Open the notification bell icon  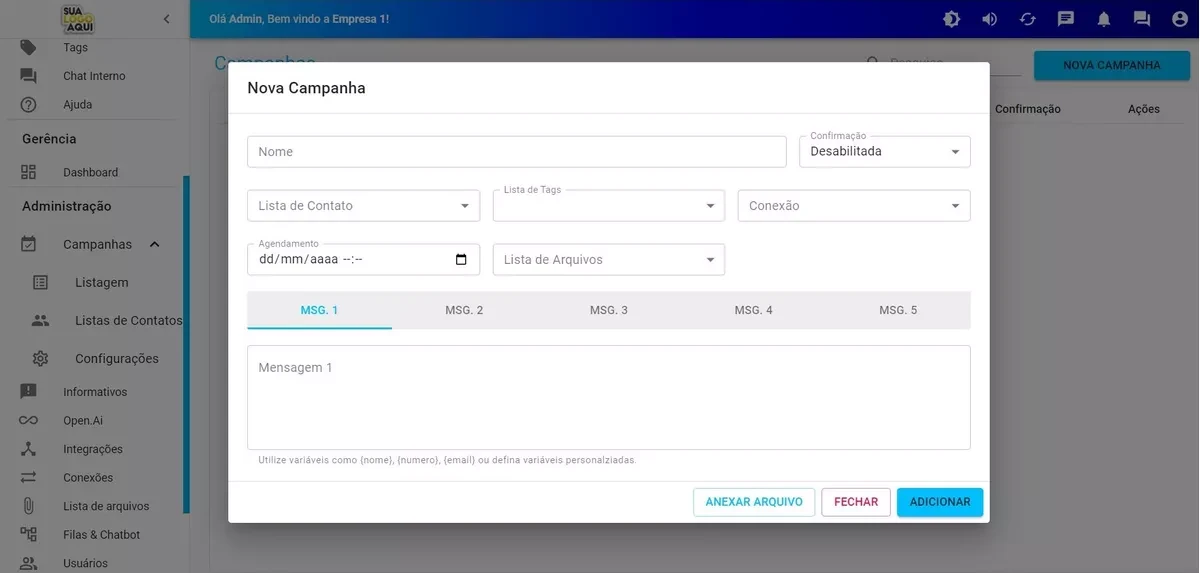pos(1104,19)
